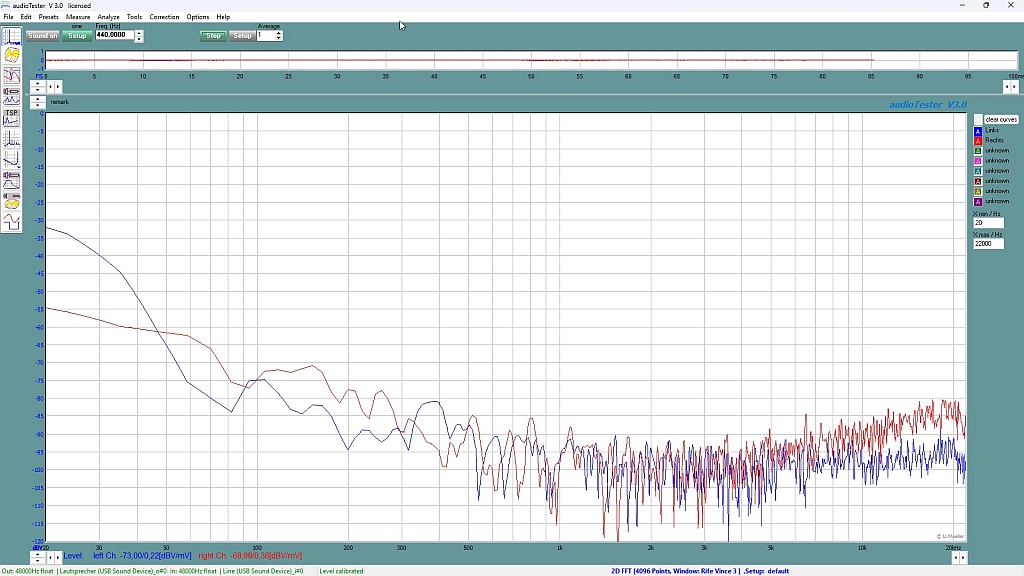The width and height of the screenshot is (1024, 576).
Task: Open the Presets menu
Action: pos(48,17)
